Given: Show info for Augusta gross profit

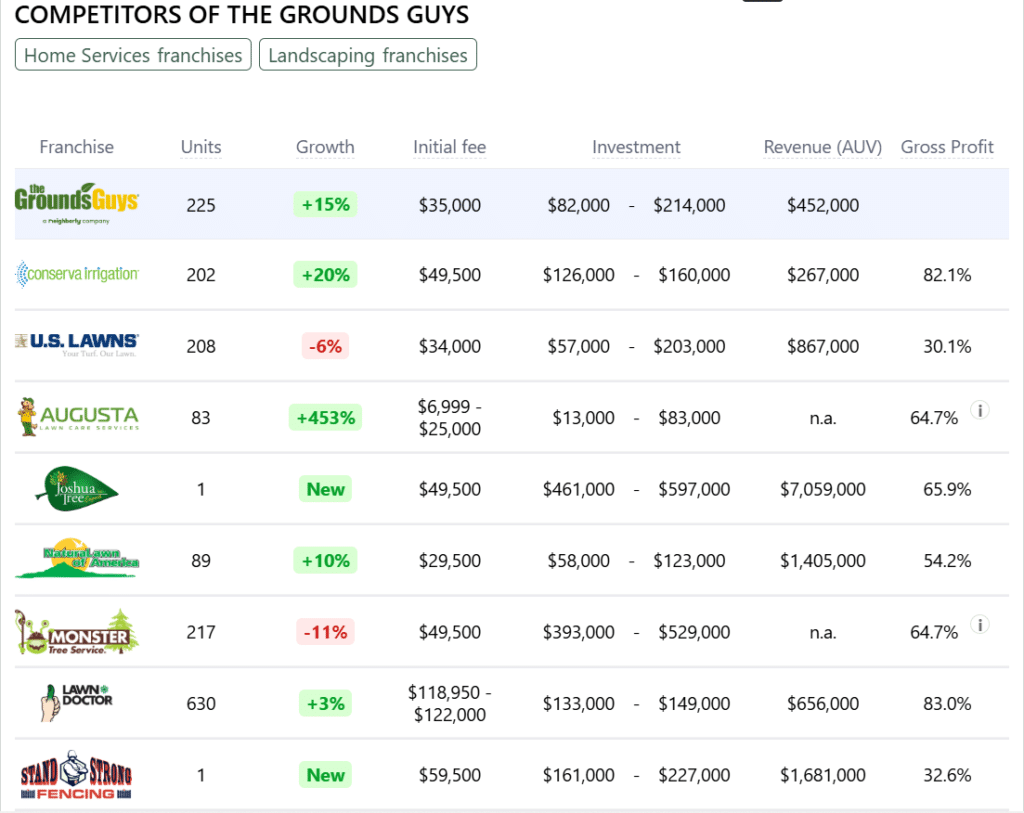Looking at the screenshot, I should [x=980, y=410].
